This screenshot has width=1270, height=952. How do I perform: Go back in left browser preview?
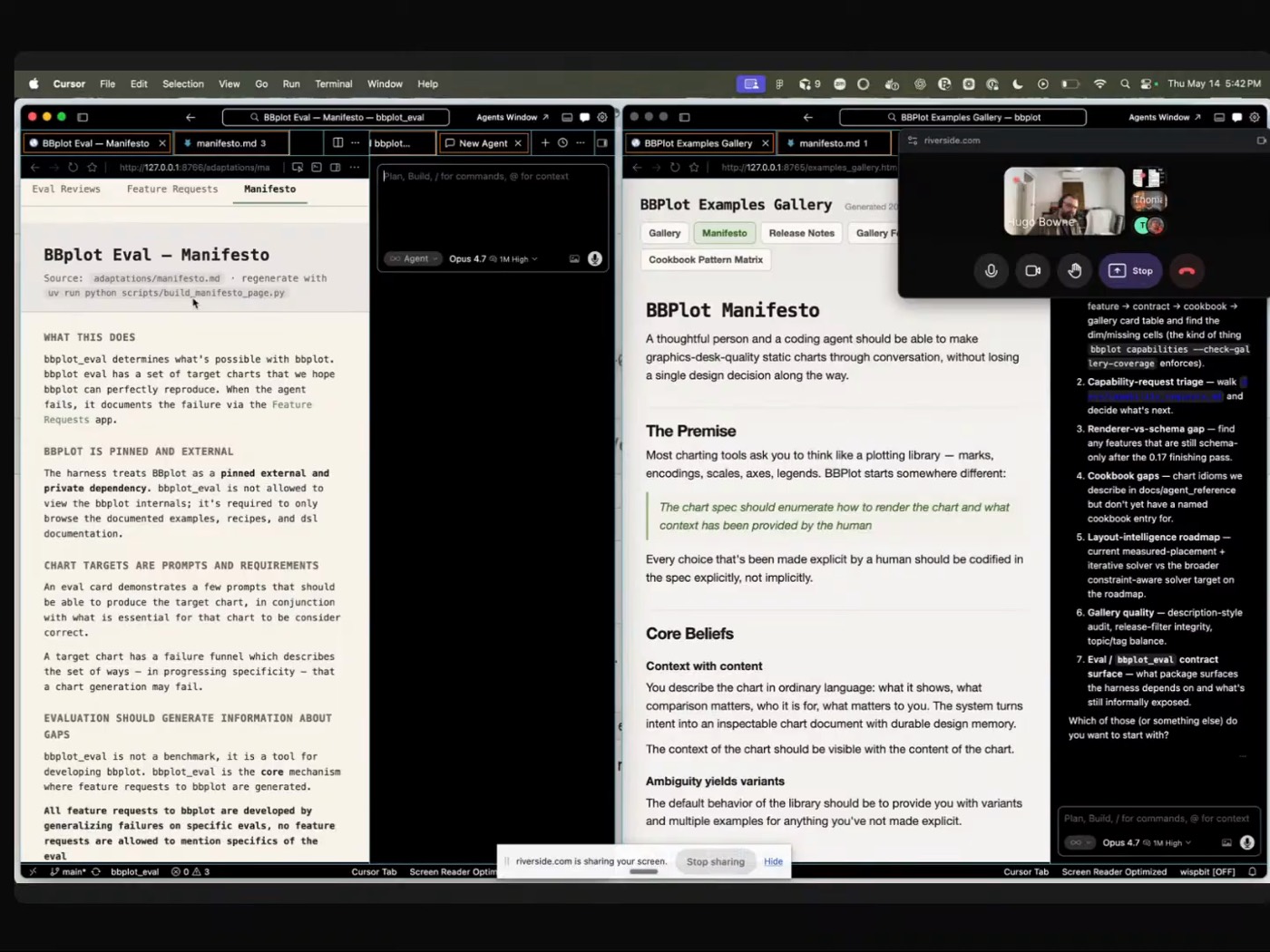coord(34,167)
